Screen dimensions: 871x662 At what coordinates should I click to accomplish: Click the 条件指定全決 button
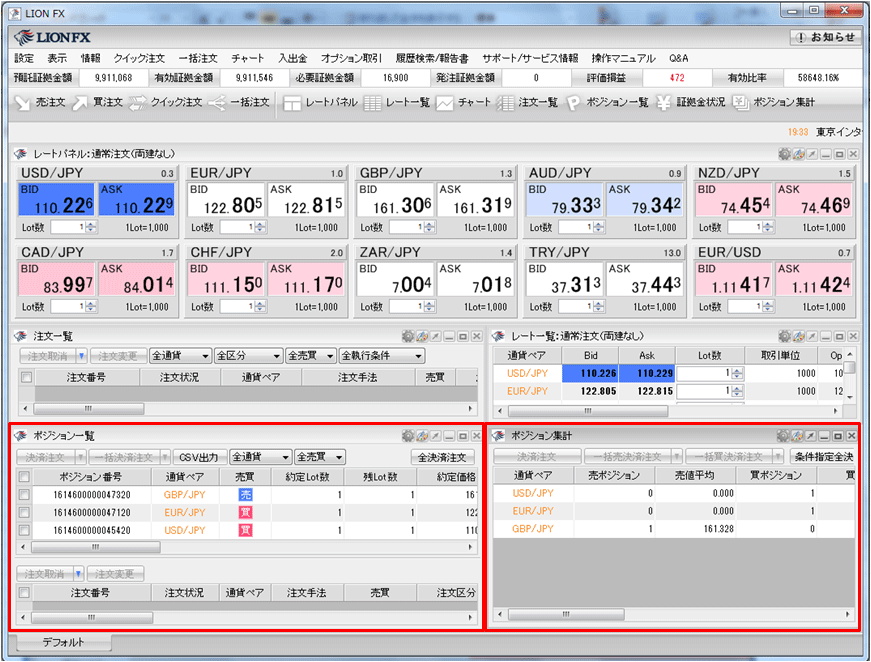click(824, 457)
